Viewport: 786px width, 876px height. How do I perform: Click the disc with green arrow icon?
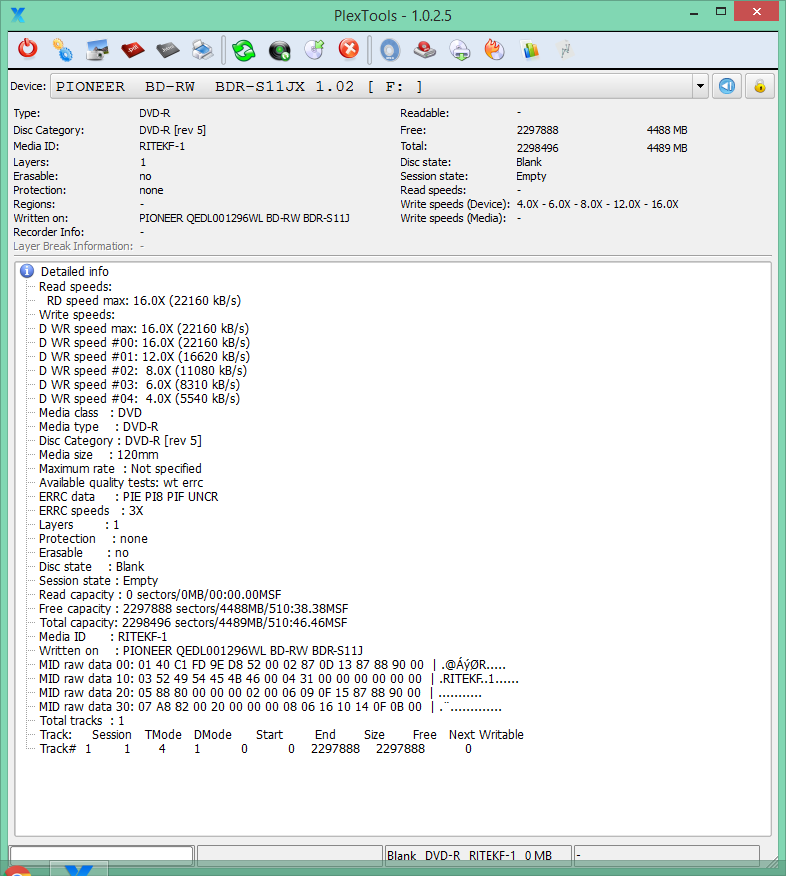(x=315, y=49)
